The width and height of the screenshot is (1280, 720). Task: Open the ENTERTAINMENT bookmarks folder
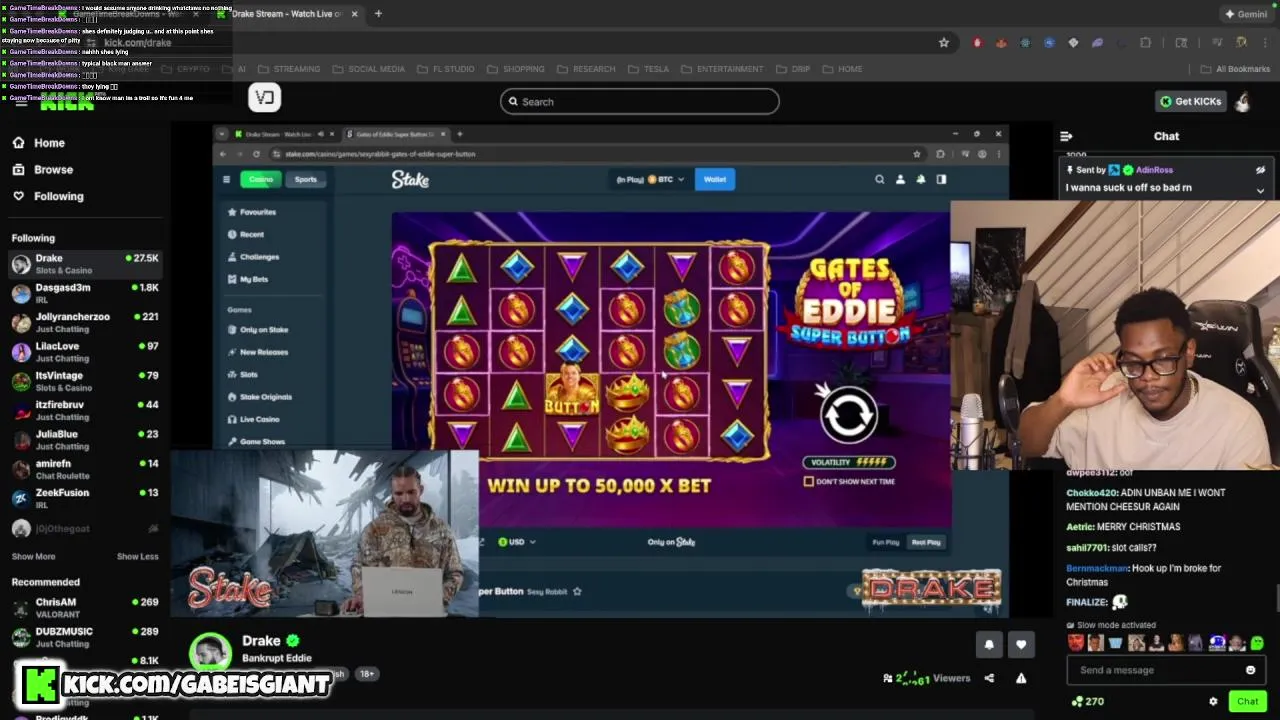click(x=722, y=69)
